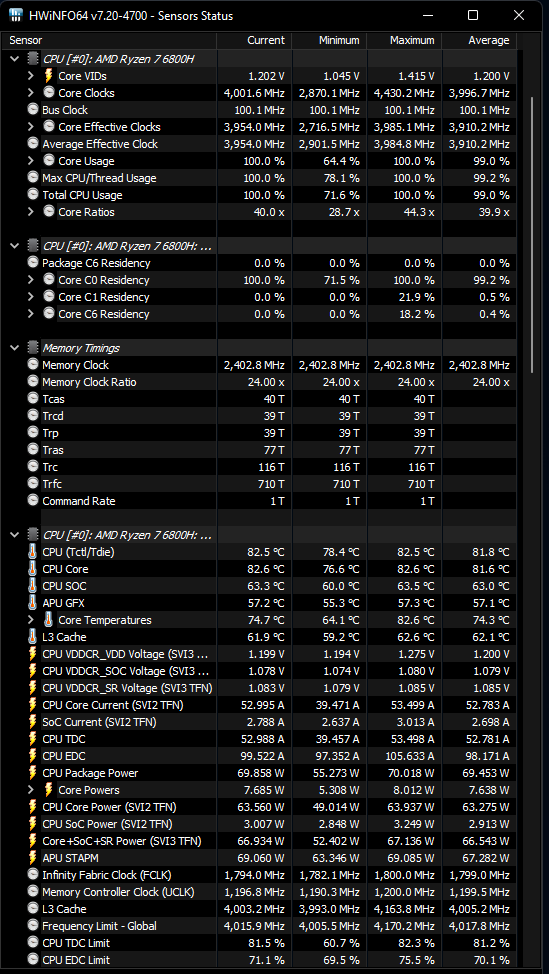Select the Core+SoC+SR Power row
This screenshot has width=549, height=974.
click(261, 841)
